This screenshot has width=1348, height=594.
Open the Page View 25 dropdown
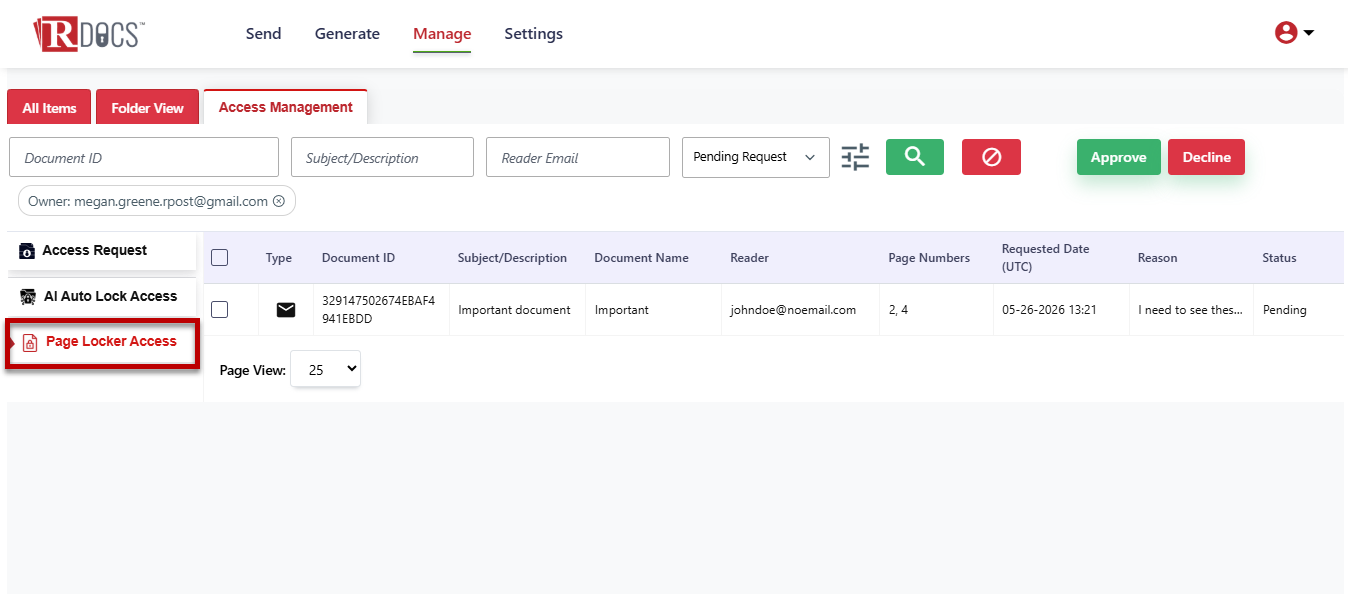click(325, 369)
